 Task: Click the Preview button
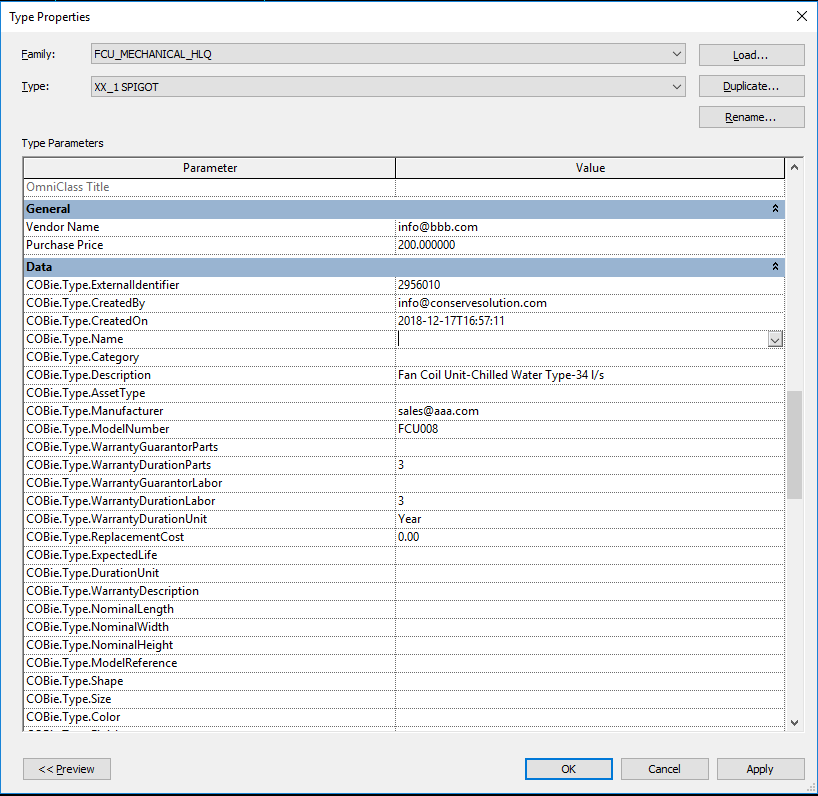[x=67, y=769]
